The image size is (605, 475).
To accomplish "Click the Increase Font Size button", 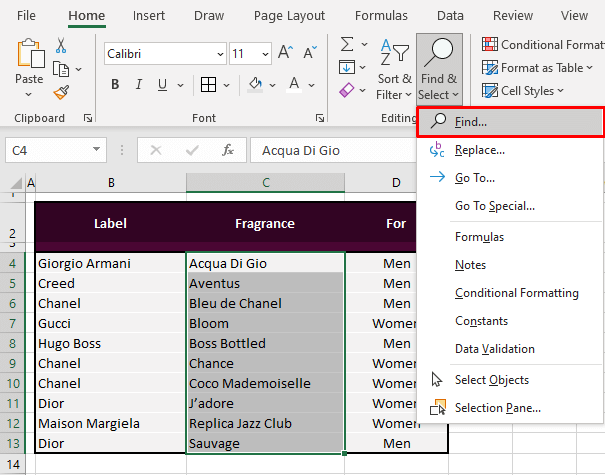I will [285, 53].
